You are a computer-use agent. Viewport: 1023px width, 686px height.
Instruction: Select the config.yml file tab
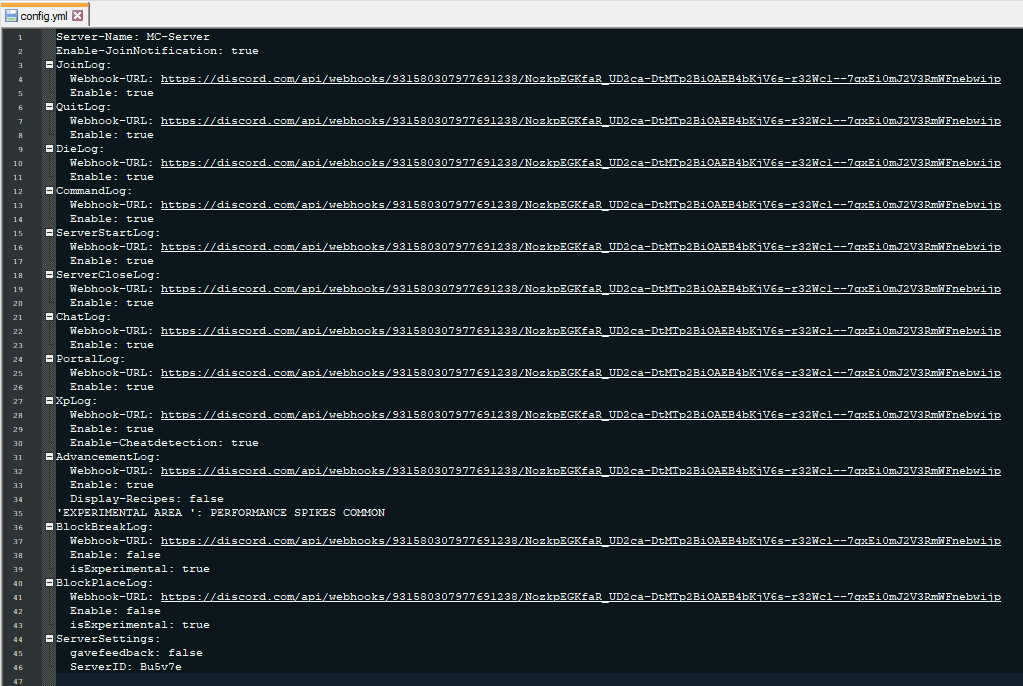coord(44,16)
